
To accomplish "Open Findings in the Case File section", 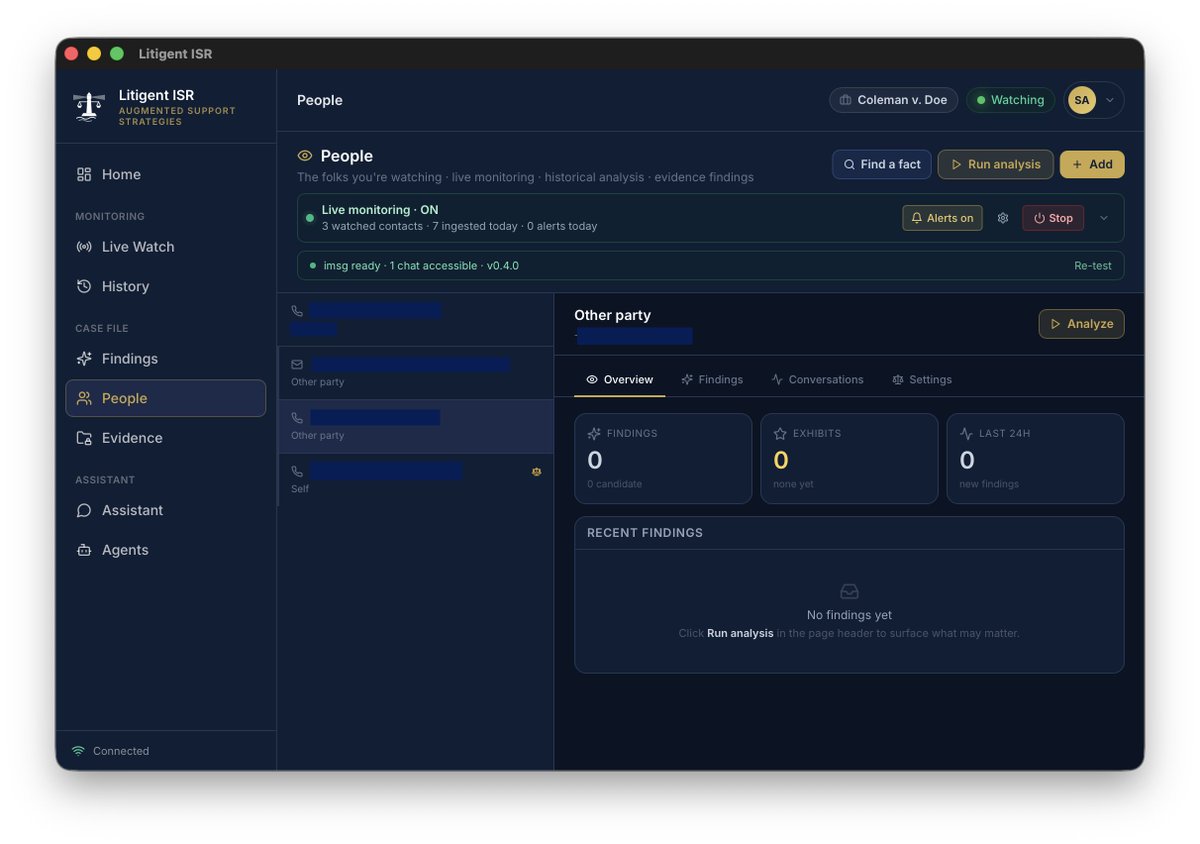I will (166, 359).
